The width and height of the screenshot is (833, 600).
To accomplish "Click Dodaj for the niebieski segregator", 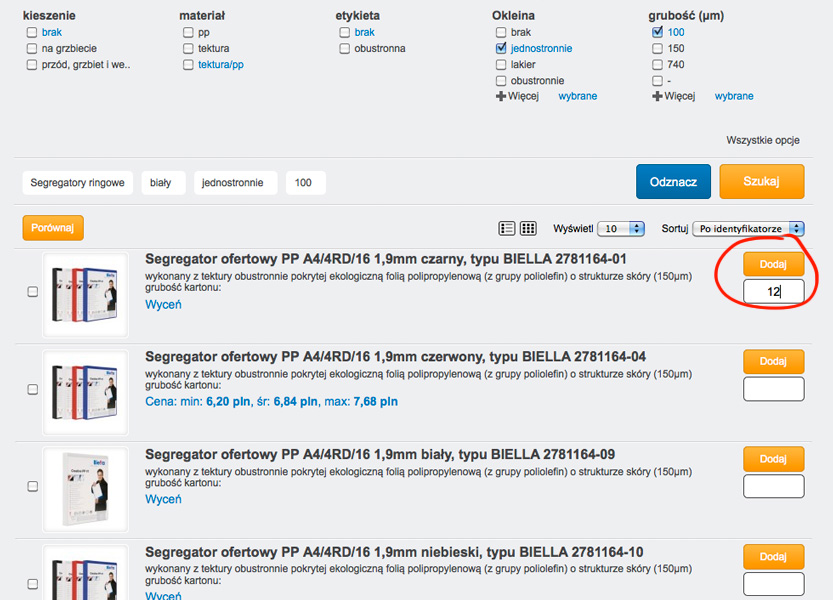I will 774,556.
